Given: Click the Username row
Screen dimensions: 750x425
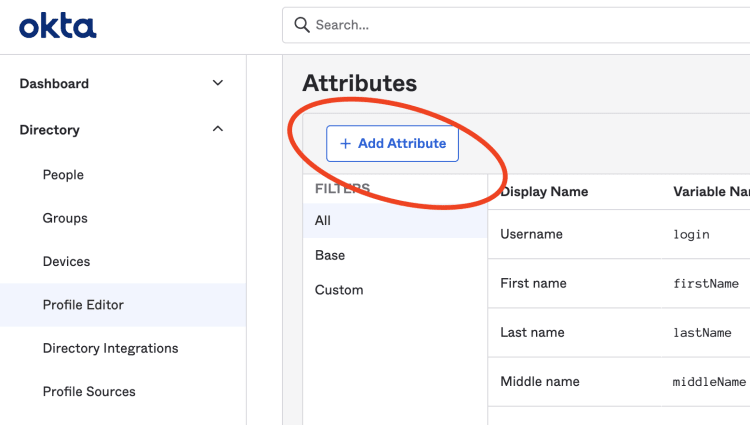Looking at the screenshot, I should coord(619,234).
